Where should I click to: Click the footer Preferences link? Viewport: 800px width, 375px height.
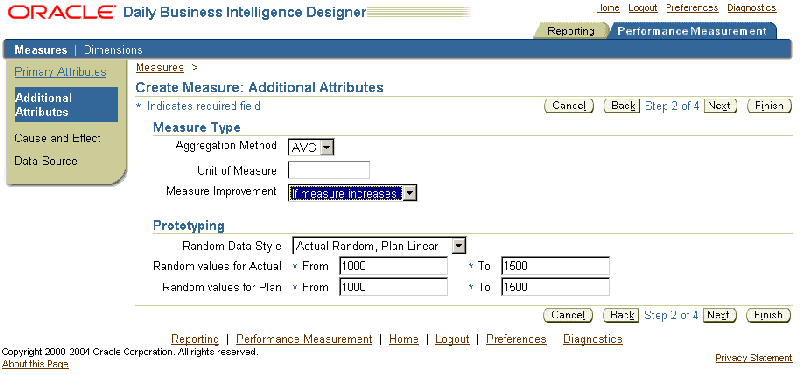516,339
